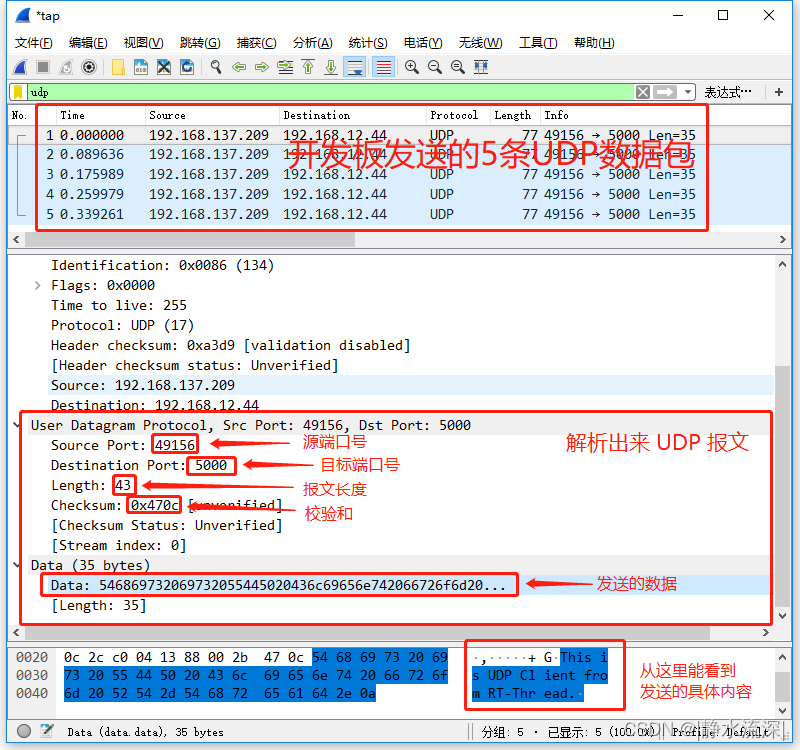
Task: Collapse the User Datagram Protocol tree node
Action: (x=18, y=425)
